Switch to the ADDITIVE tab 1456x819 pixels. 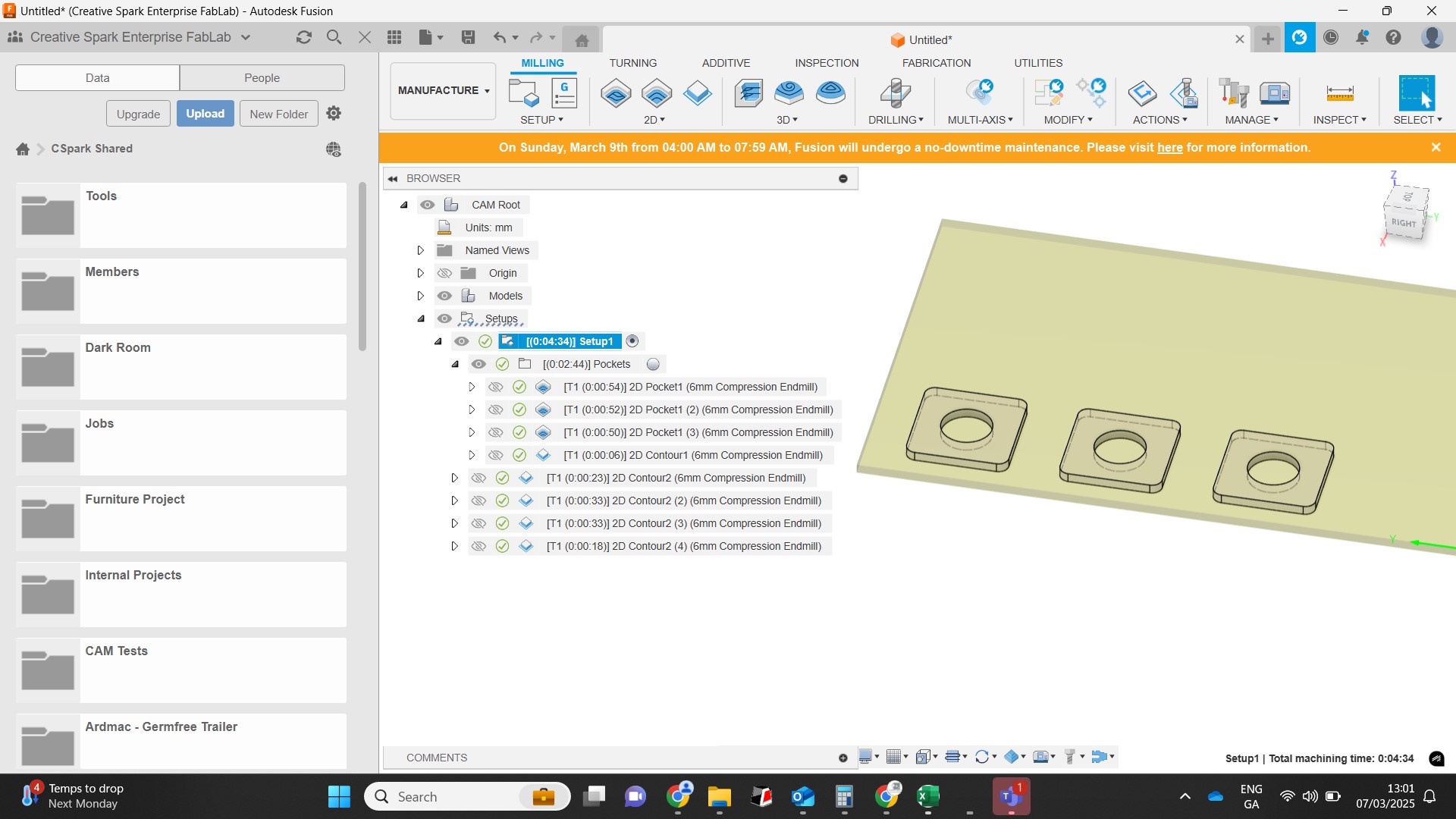click(726, 63)
